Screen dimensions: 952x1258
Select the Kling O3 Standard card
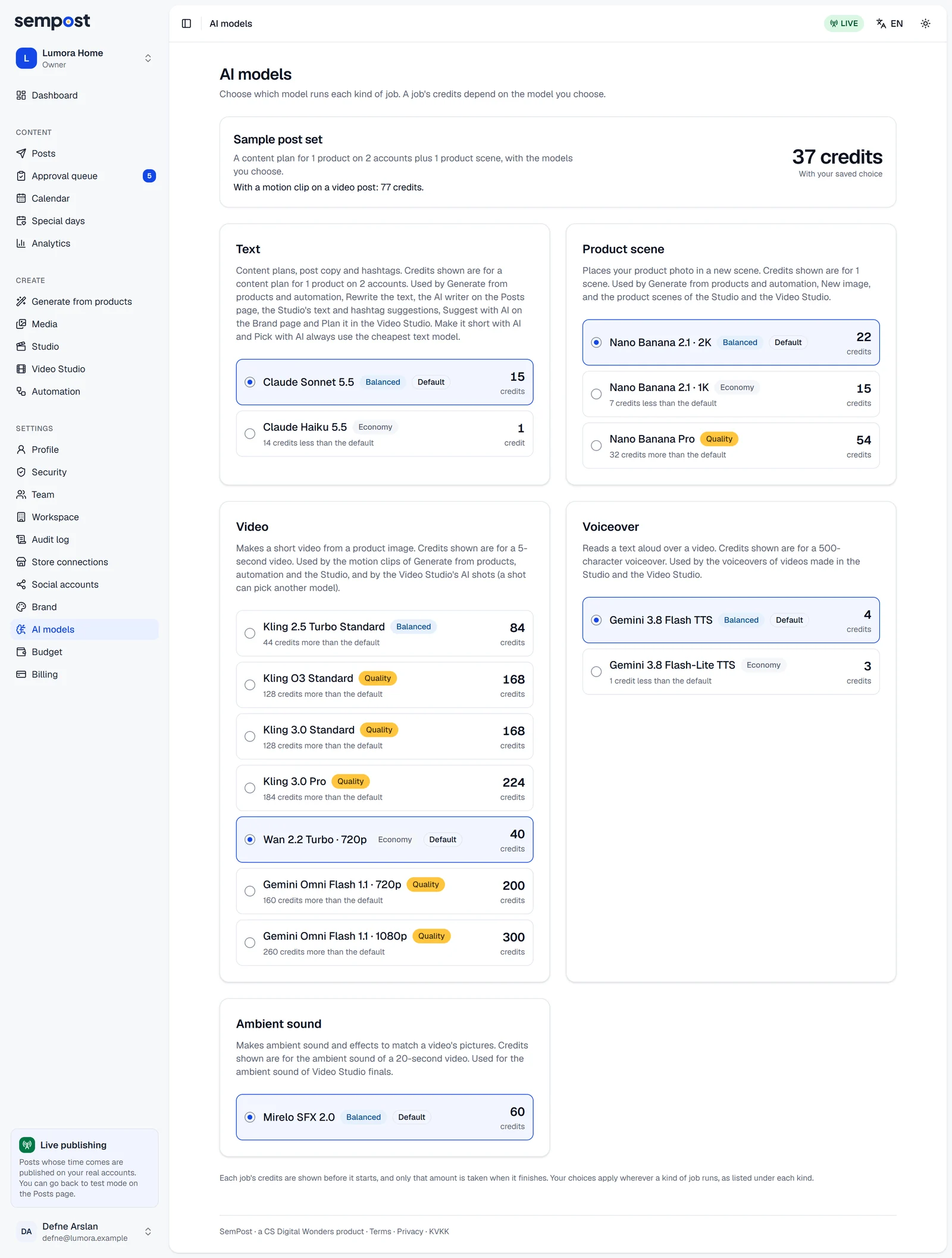tap(384, 685)
